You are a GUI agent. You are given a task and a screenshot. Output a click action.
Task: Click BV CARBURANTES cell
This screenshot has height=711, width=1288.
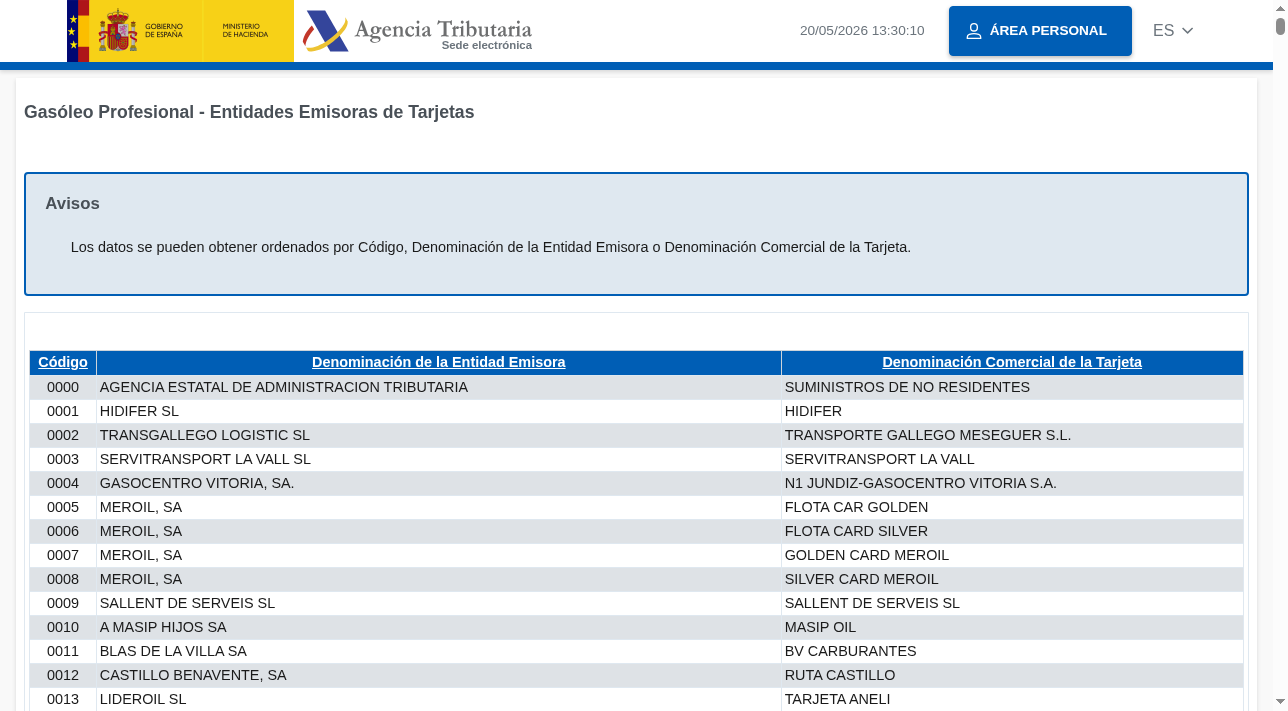1012,651
